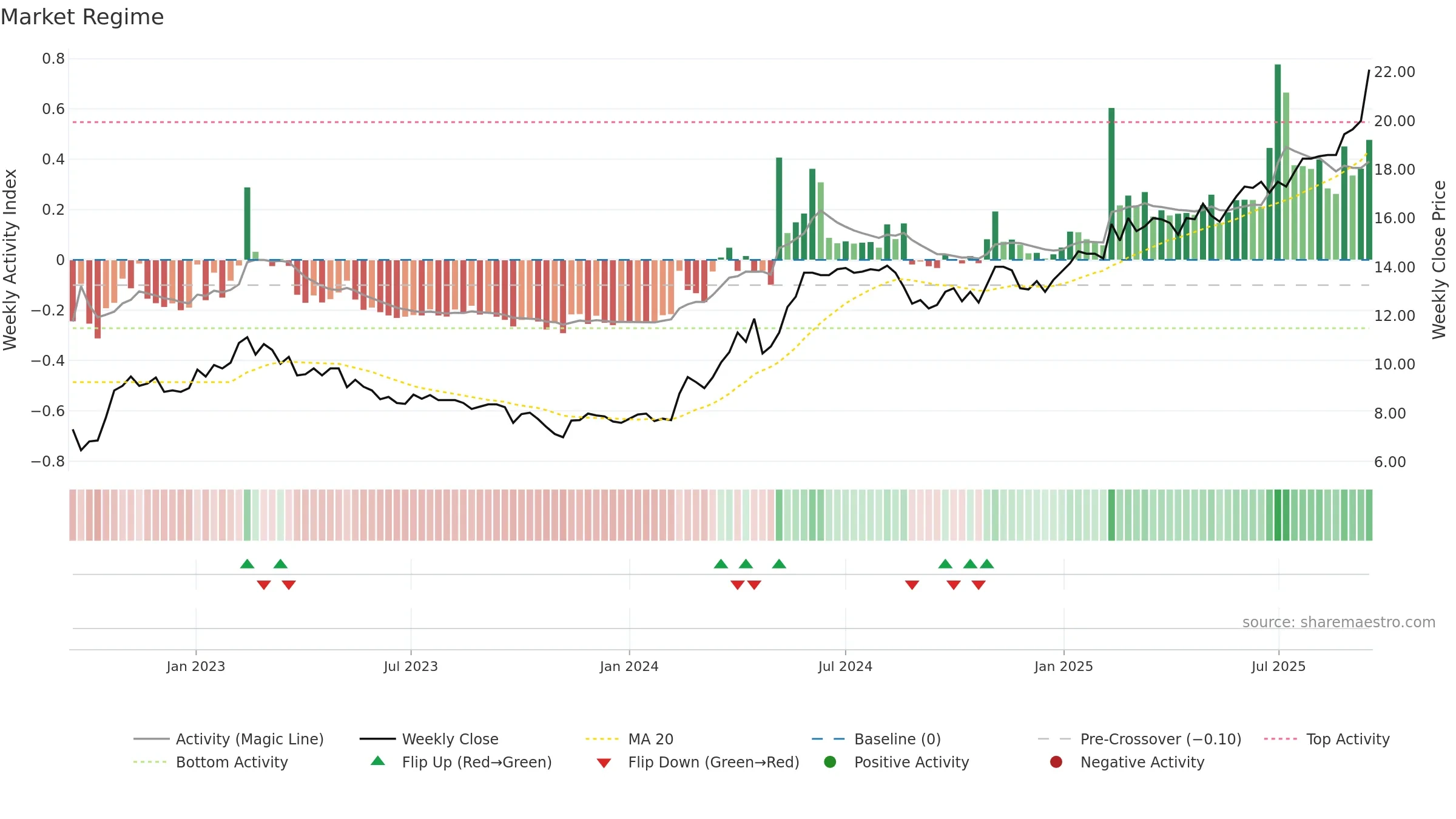Click the Weekly Activity Index axis label
Image resolution: width=1456 pixels, height=819 pixels.
pyautogui.click(x=10, y=260)
